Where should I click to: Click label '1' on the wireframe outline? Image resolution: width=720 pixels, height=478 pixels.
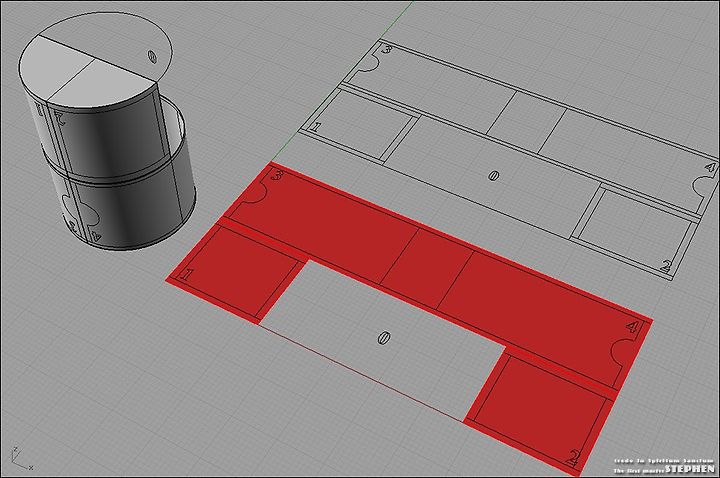coord(315,127)
